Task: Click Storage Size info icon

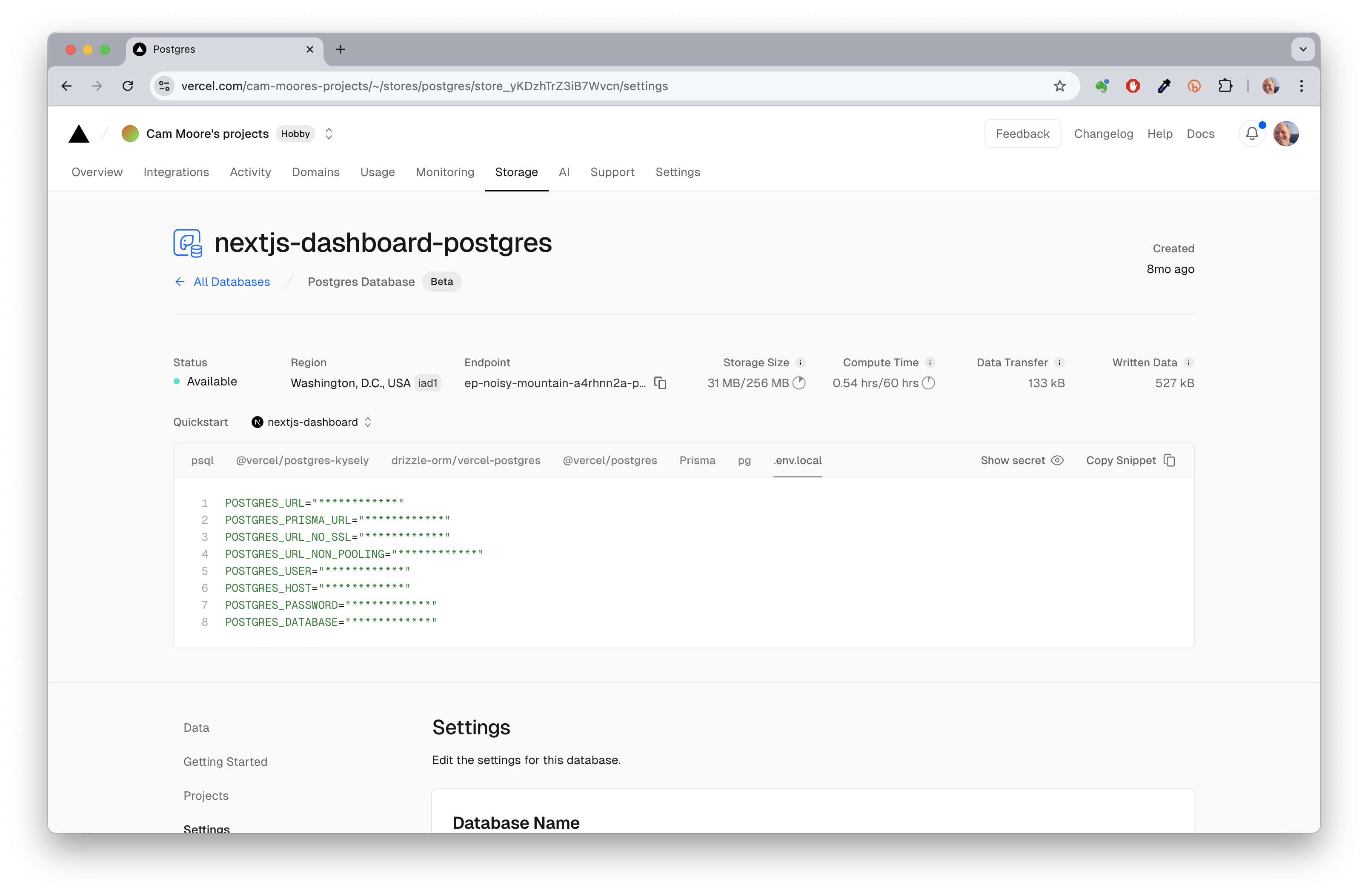Action: click(x=800, y=362)
